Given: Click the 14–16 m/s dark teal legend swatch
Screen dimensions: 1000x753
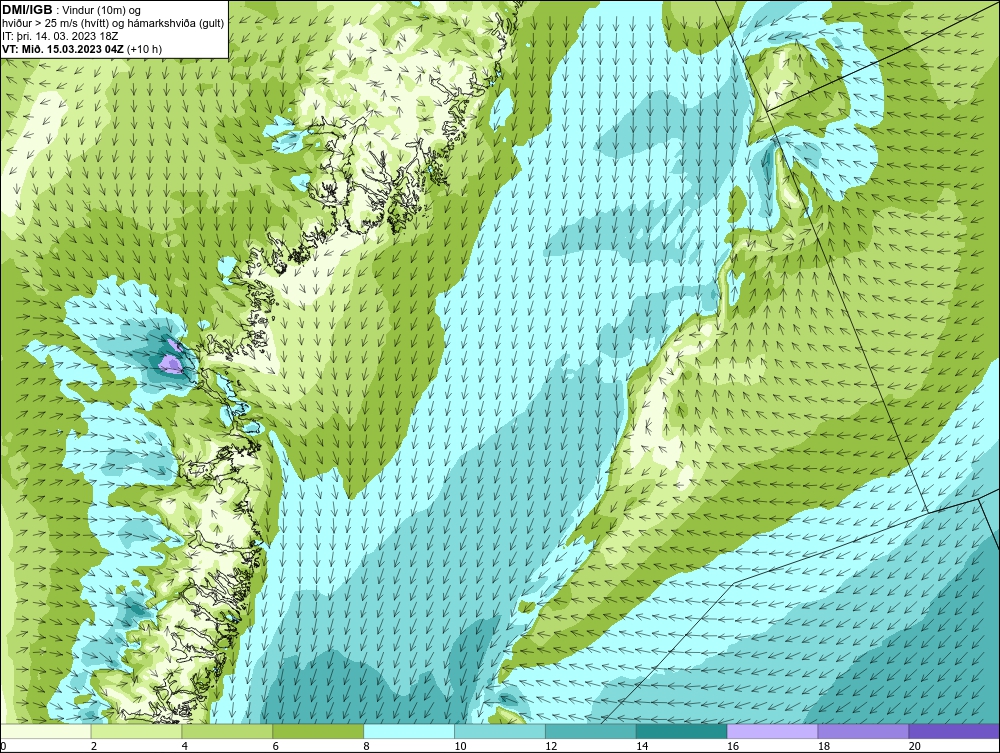Looking at the screenshot, I should click(682, 731).
